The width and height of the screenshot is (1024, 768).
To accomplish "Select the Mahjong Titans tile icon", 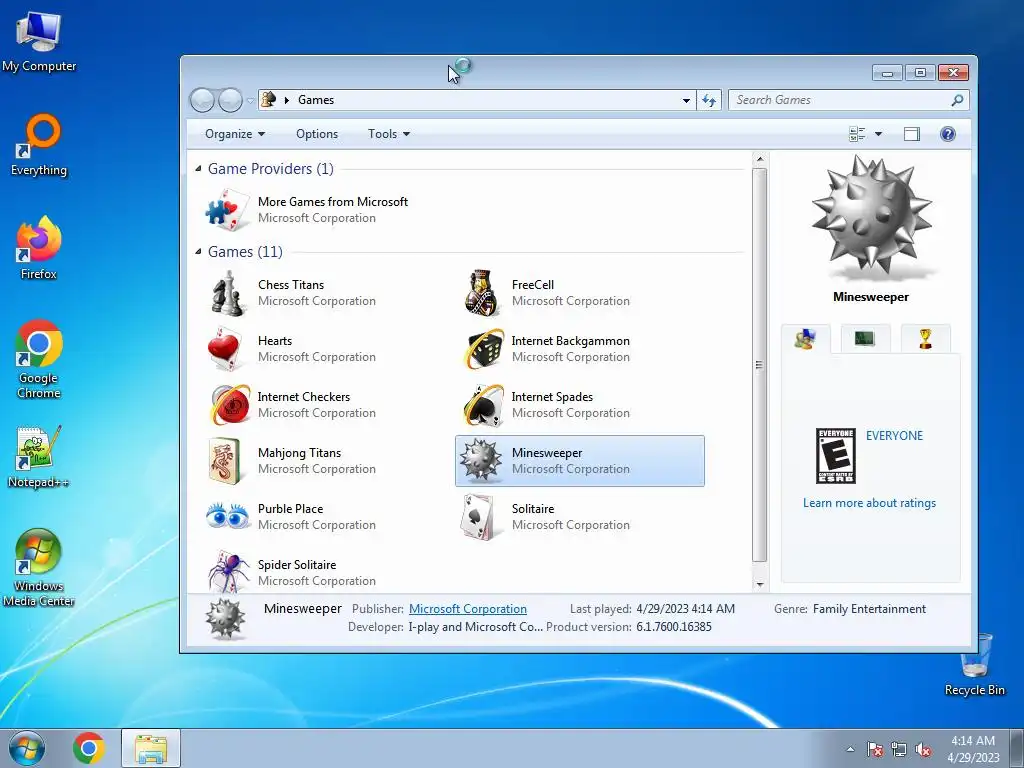I will click(225, 461).
